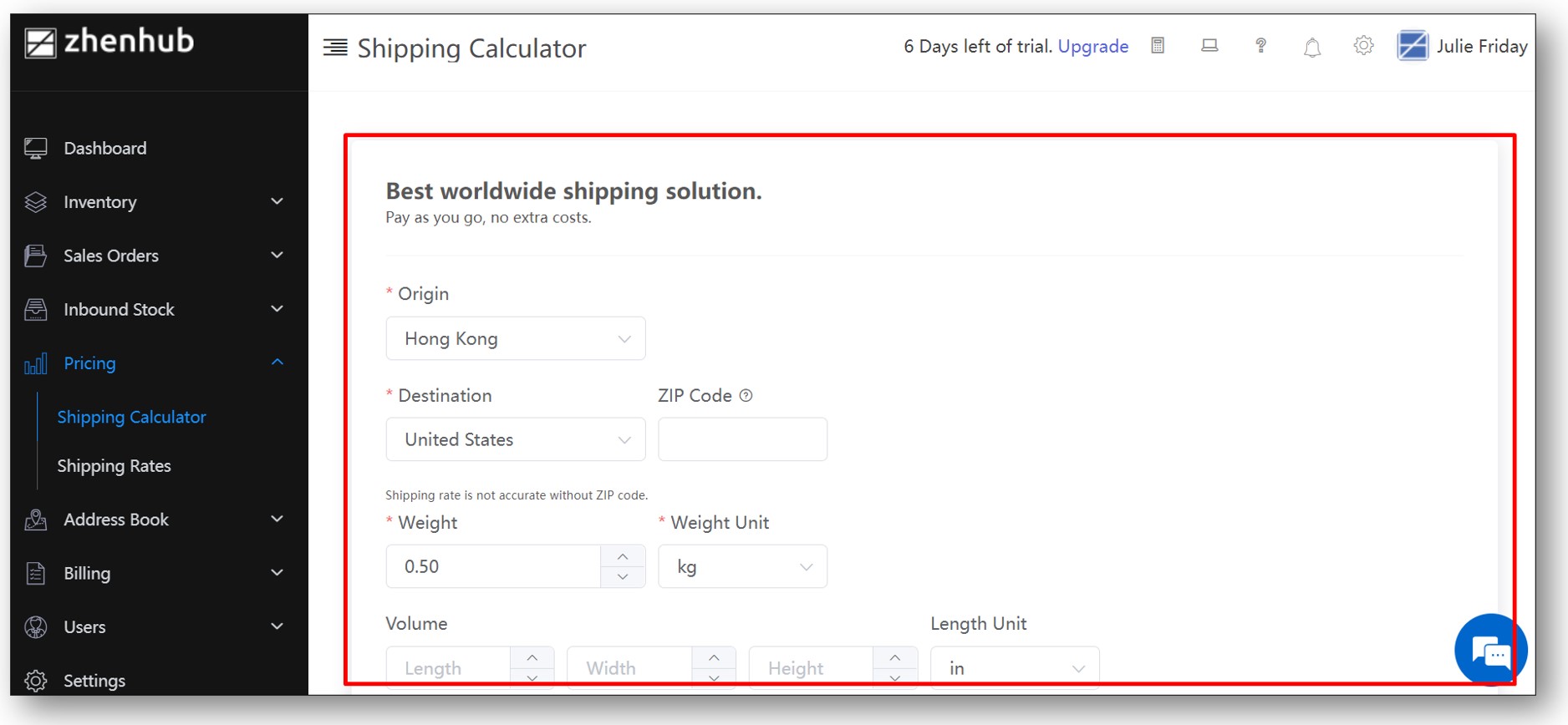The height and width of the screenshot is (725, 1568).
Task: Click the Length volume input field
Action: 448,667
